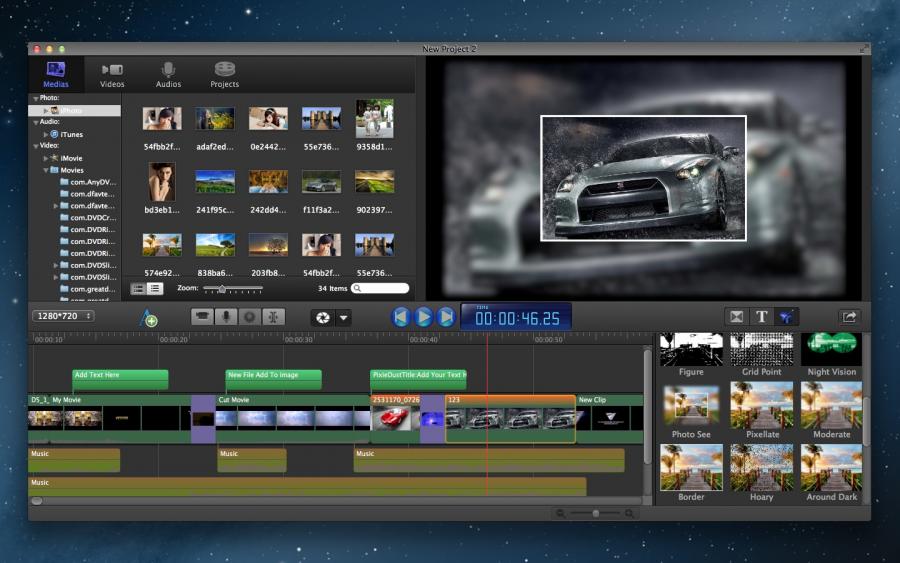Open the text titles T icon

click(761, 317)
